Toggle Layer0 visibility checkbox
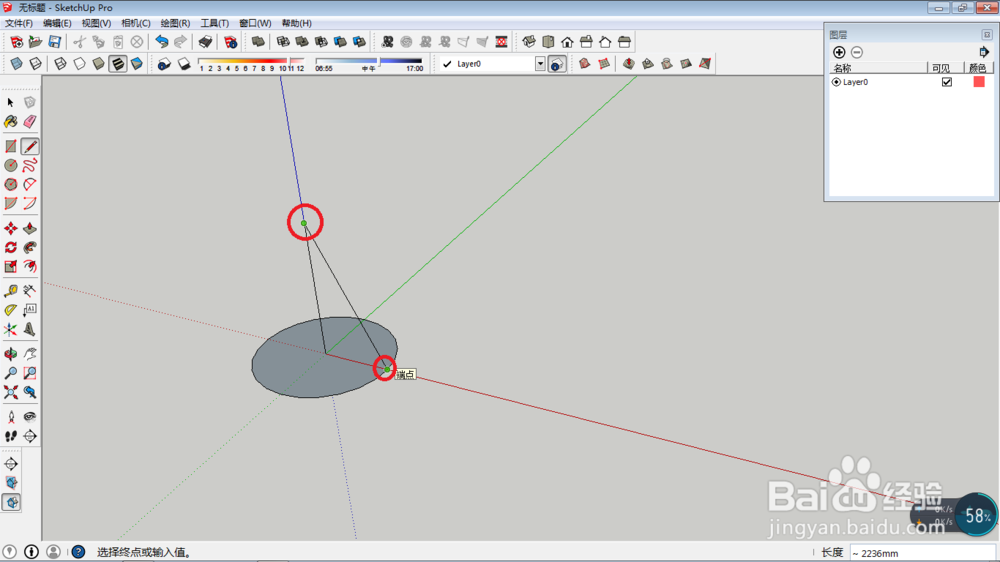 [946, 82]
